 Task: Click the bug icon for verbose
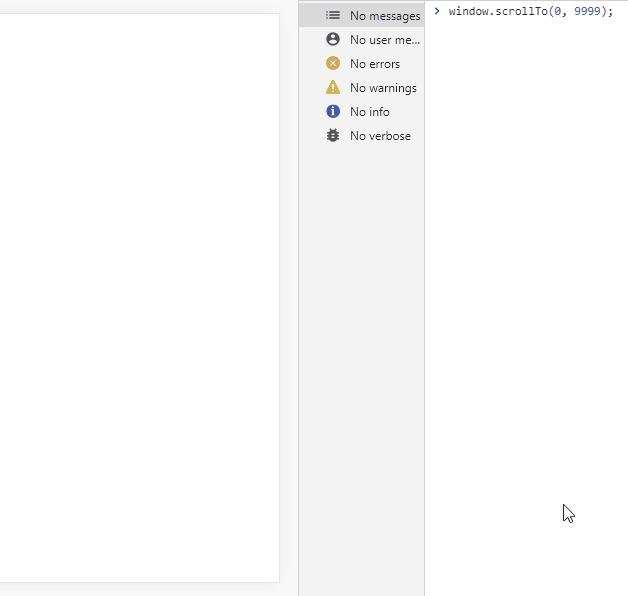[333, 136]
